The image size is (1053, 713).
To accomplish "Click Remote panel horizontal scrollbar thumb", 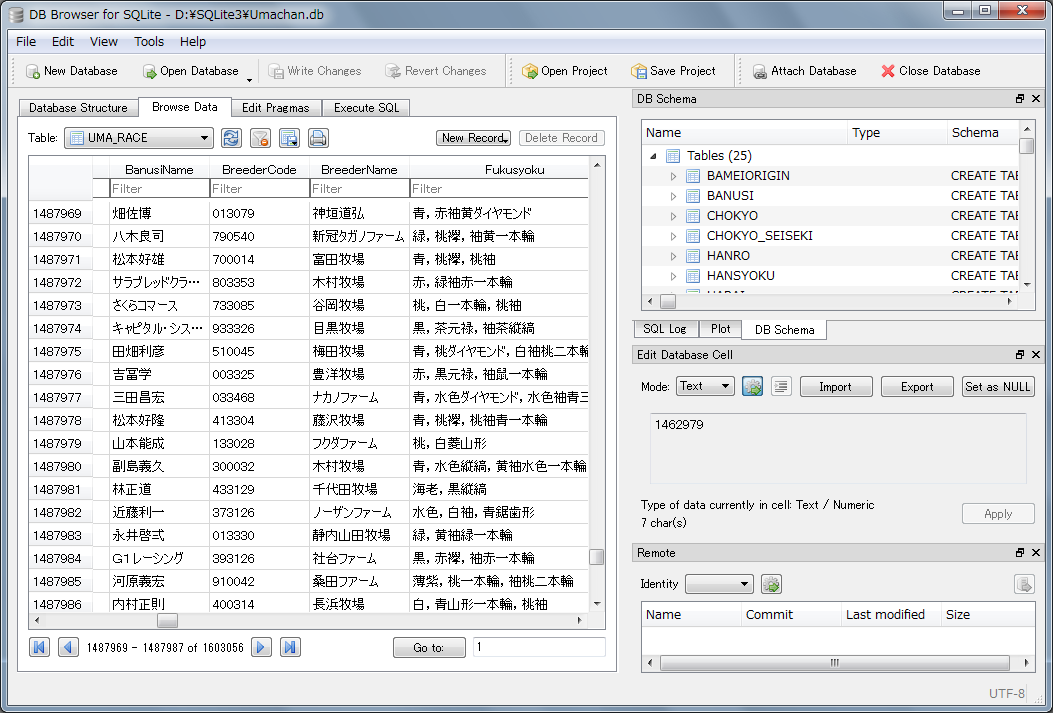I will point(835,663).
